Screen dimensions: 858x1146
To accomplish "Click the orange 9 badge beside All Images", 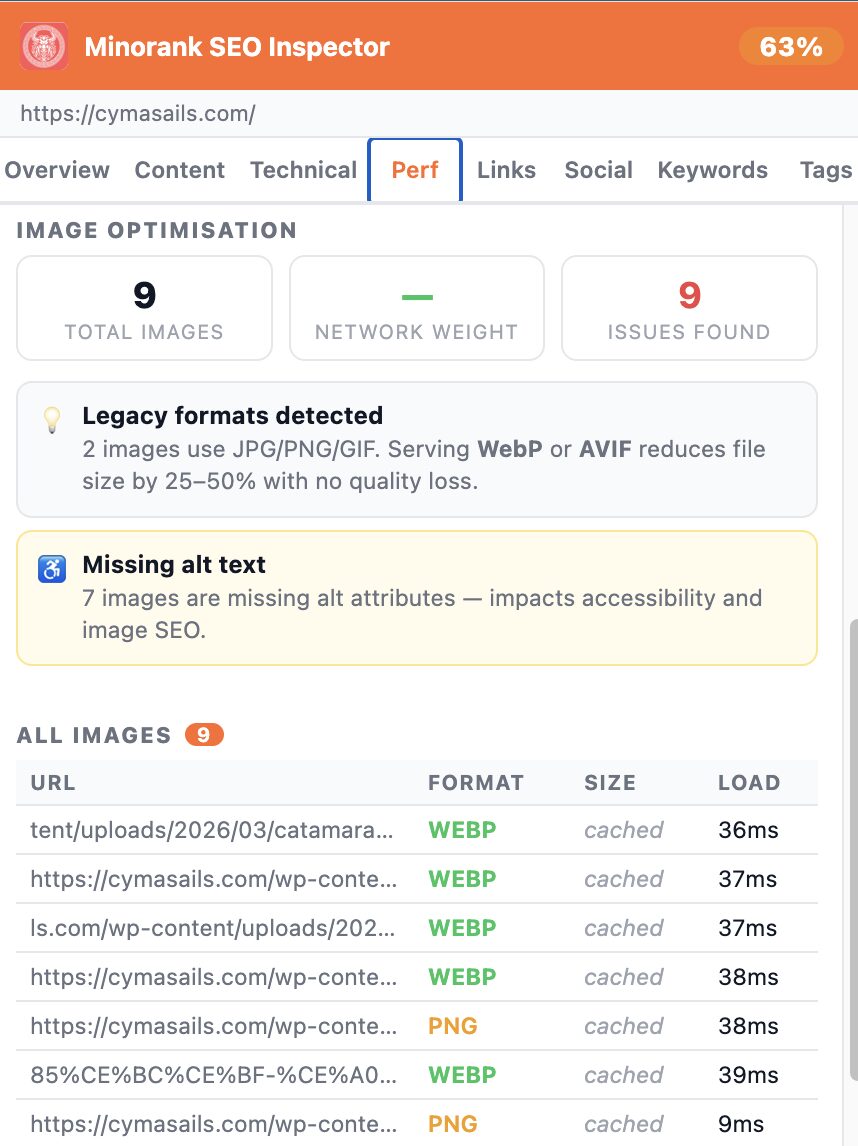I will pyautogui.click(x=204, y=735).
